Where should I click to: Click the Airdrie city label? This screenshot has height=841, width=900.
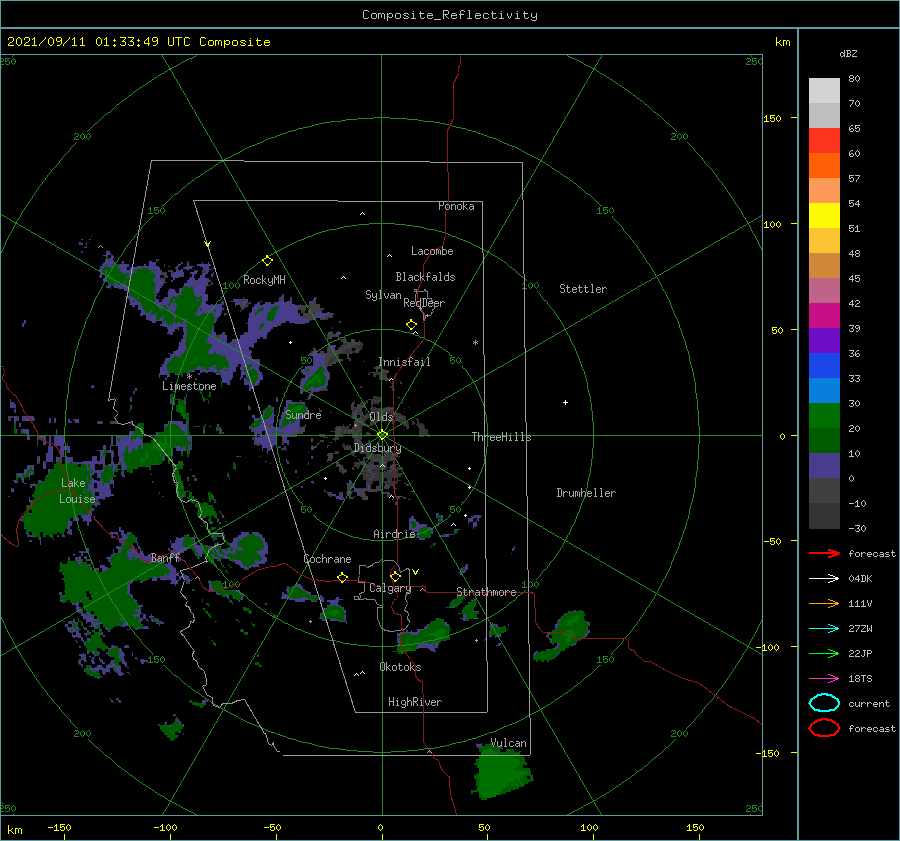[x=394, y=534]
